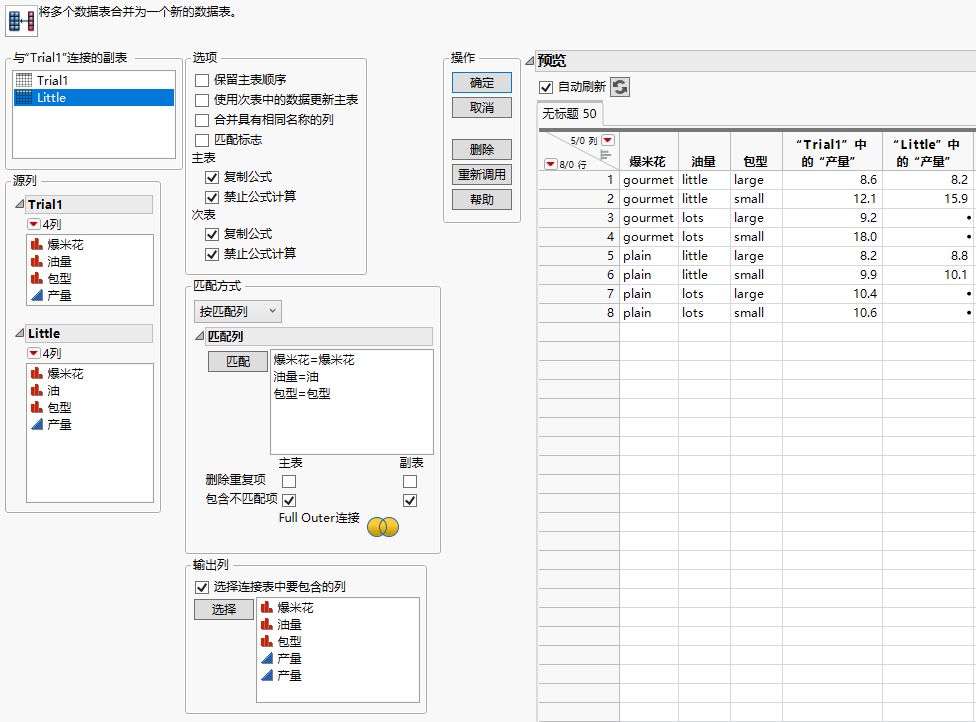Image resolution: width=976 pixels, height=722 pixels.
Task: Click the join tables icon at top left
Action: tap(21, 18)
